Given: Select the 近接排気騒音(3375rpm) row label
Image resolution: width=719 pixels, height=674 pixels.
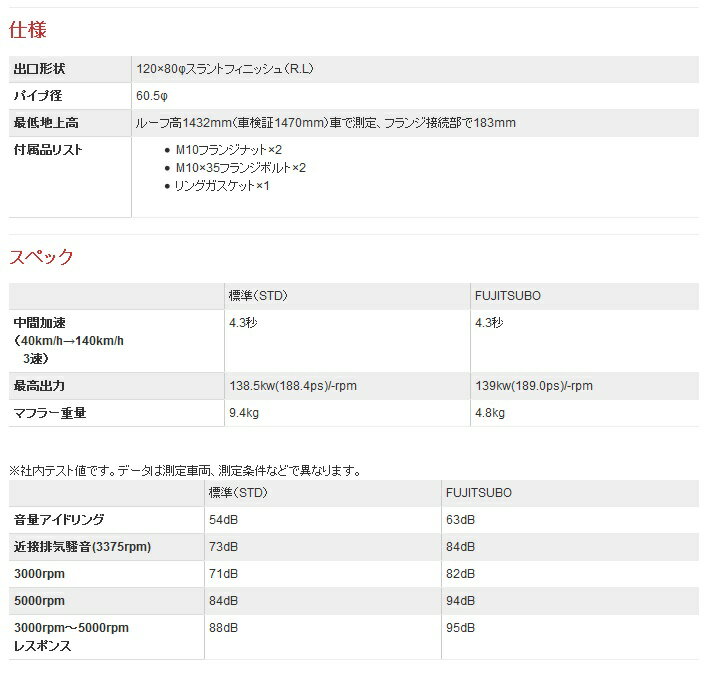Looking at the screenshot, I should tap(82, 547).
